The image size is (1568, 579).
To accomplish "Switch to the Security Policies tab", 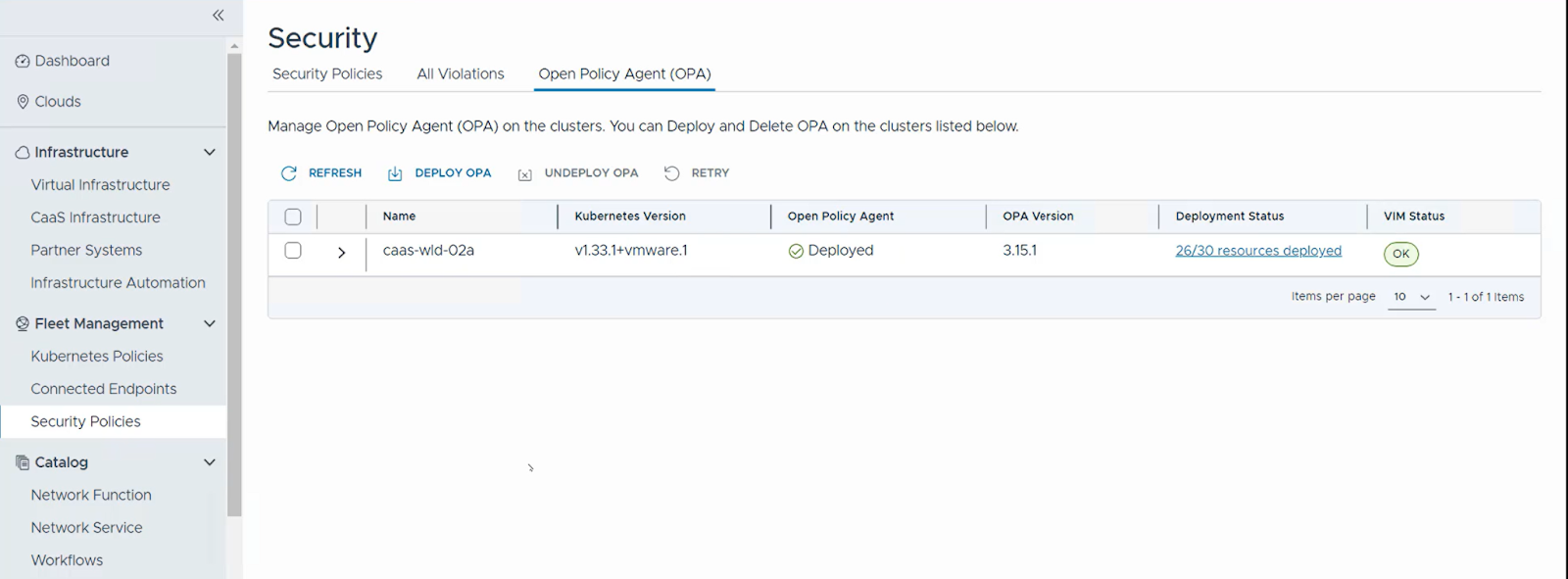I will [x=327, y=74].
